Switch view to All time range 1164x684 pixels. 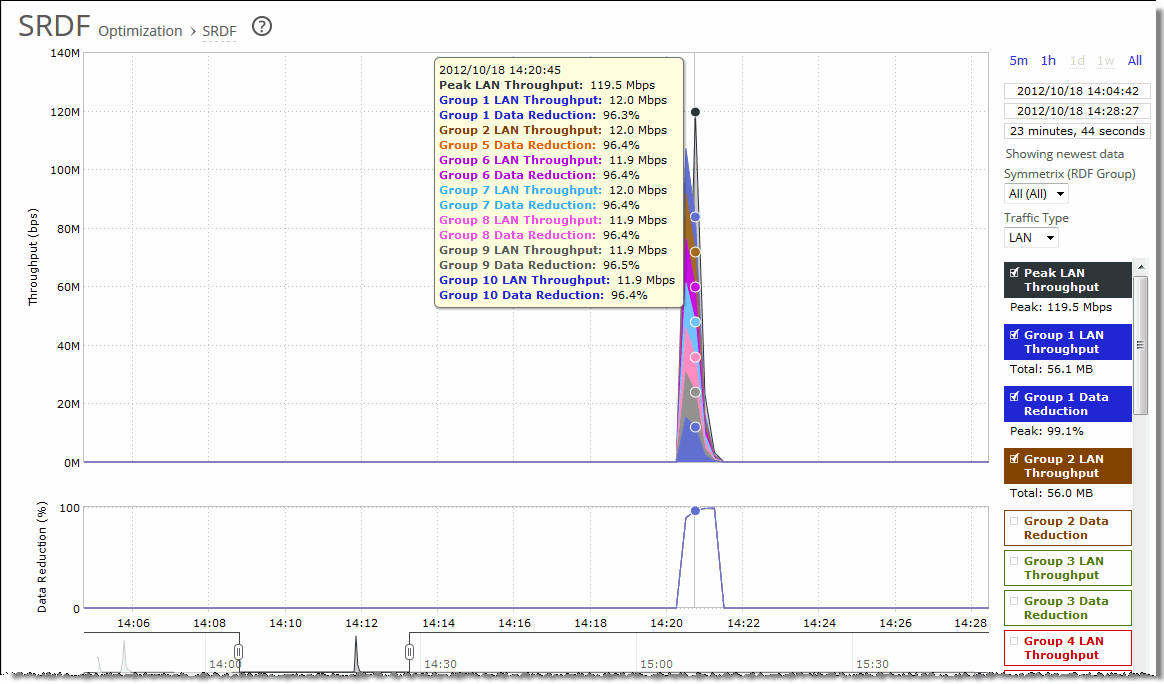click(1134, 60)
